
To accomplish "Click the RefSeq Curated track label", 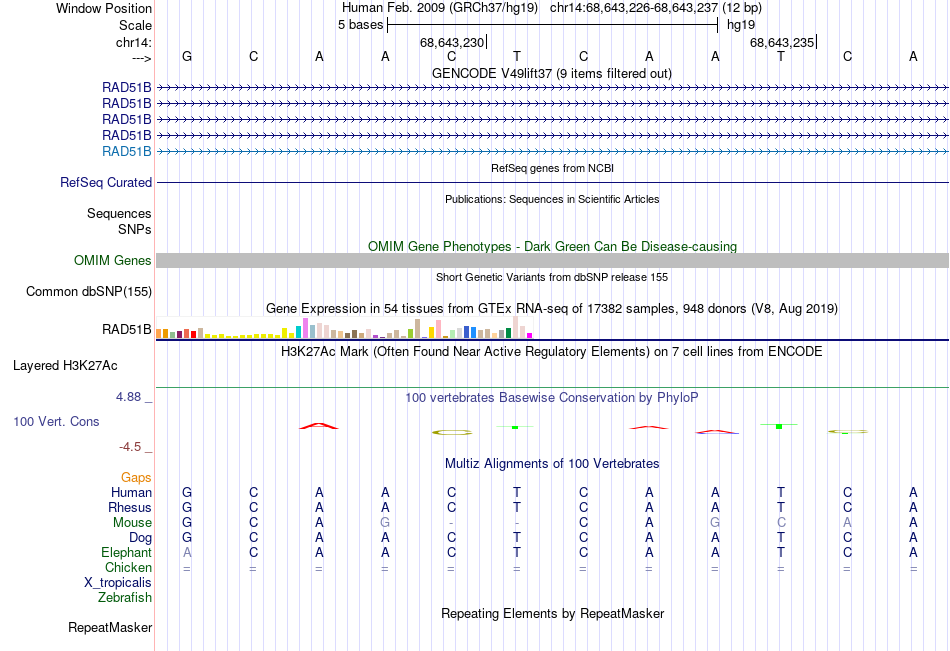I will [106, 182].
